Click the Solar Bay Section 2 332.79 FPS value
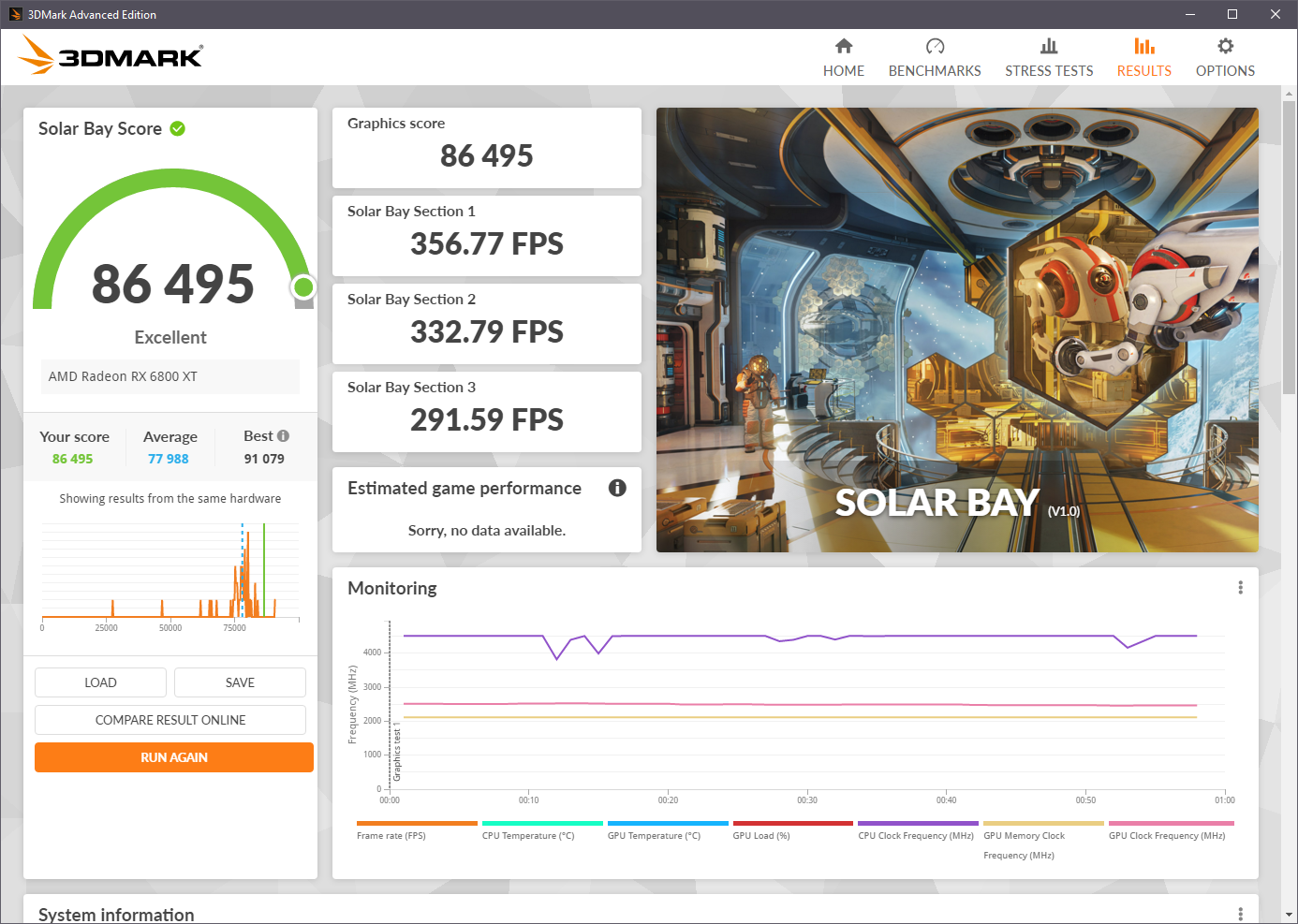The height and width of the screenshot is (924, 1298). pyautogui.click(x=487, y=331)
